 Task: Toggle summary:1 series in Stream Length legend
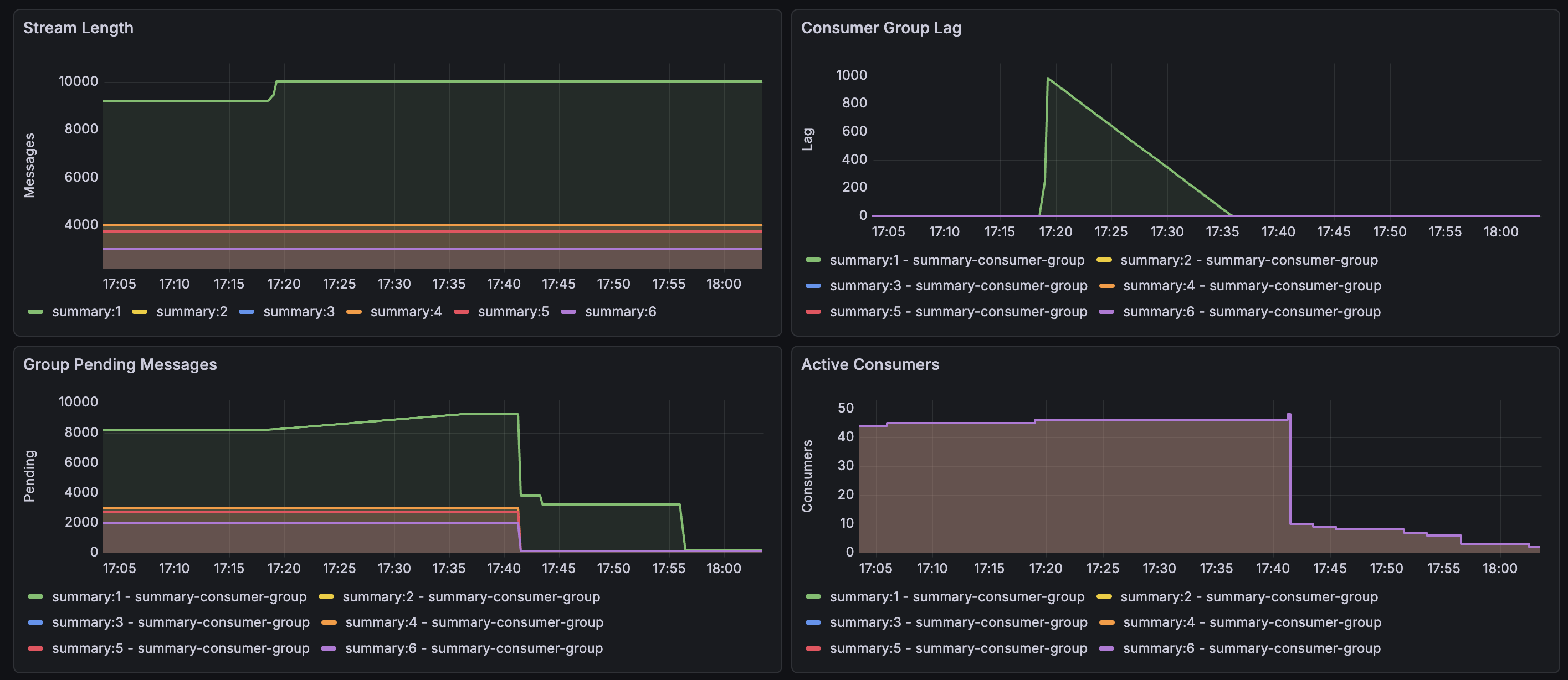click(86, 312)
